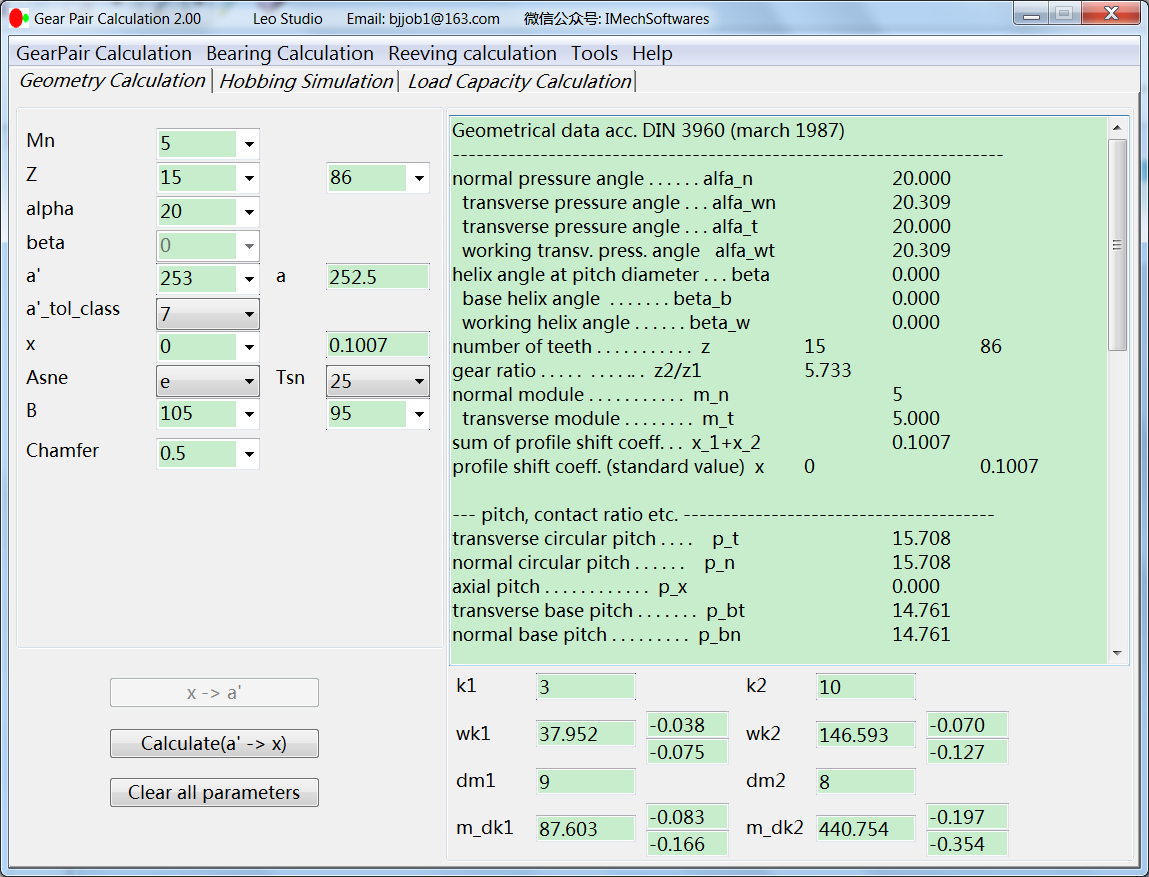Click the transverse base pitch value 14.761
Screen dimensions: 1149x877
[921, 610]
